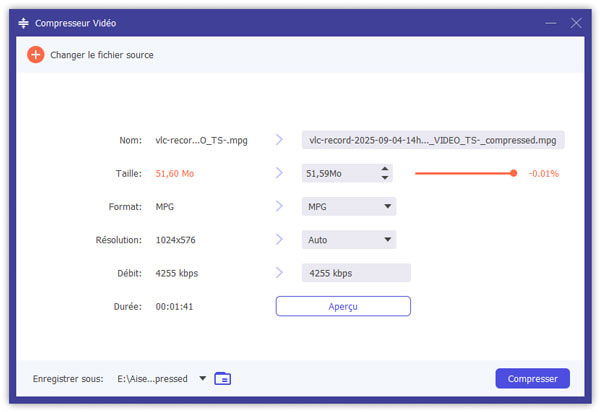This screenshot has width=600, height=412.
Task: Click the 4255 kbps bitrate field
Action: click(356, 273)
